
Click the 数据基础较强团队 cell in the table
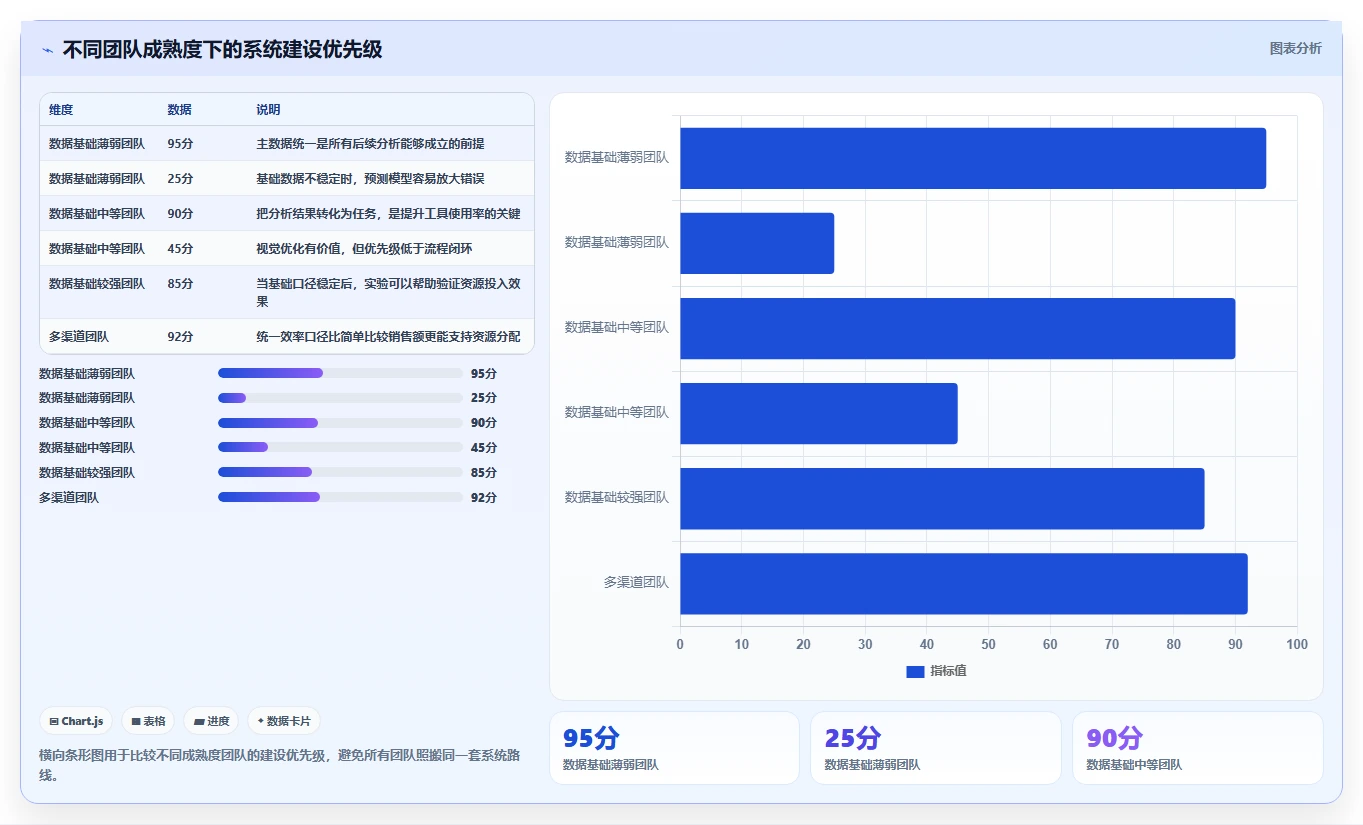click(x=97, y=284)
